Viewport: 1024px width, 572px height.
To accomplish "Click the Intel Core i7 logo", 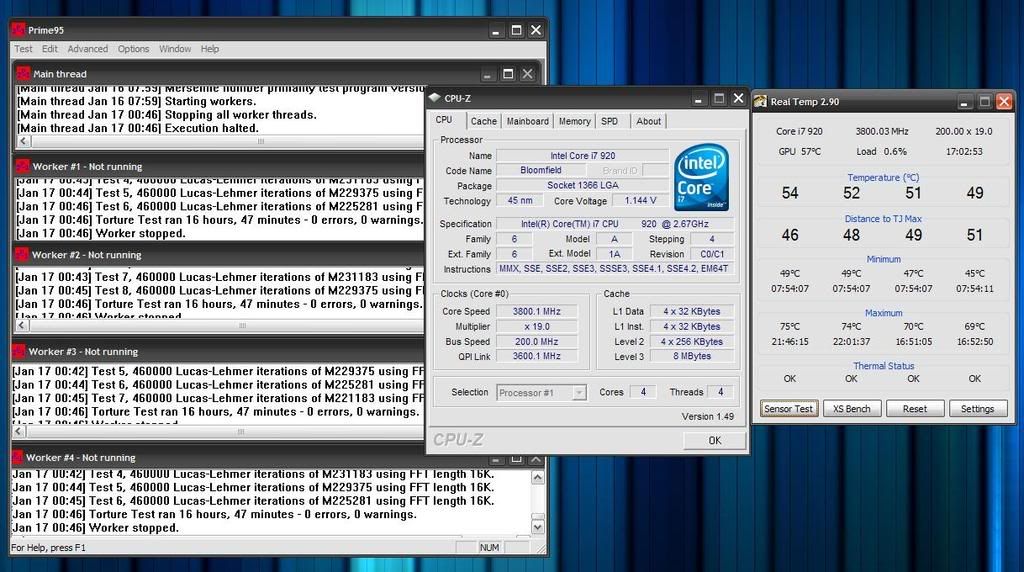I will click(701, 177).
